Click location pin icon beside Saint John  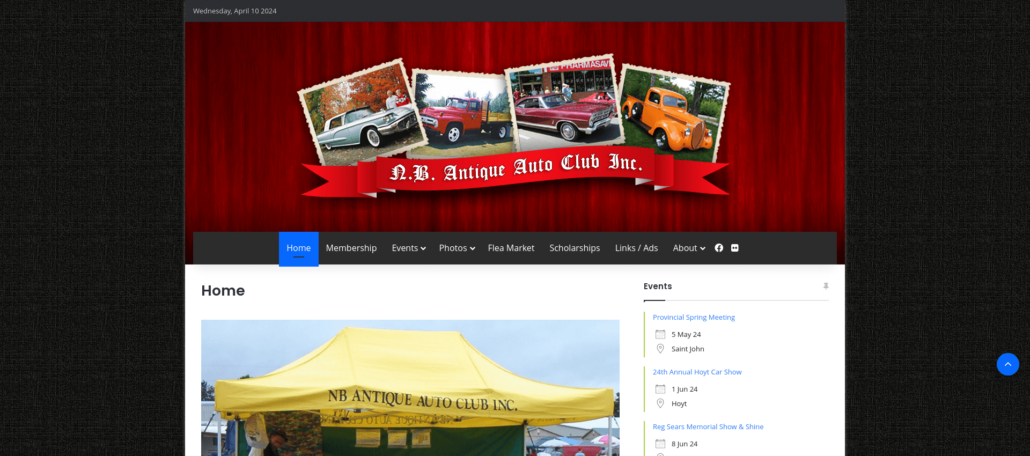pos(660,349)
